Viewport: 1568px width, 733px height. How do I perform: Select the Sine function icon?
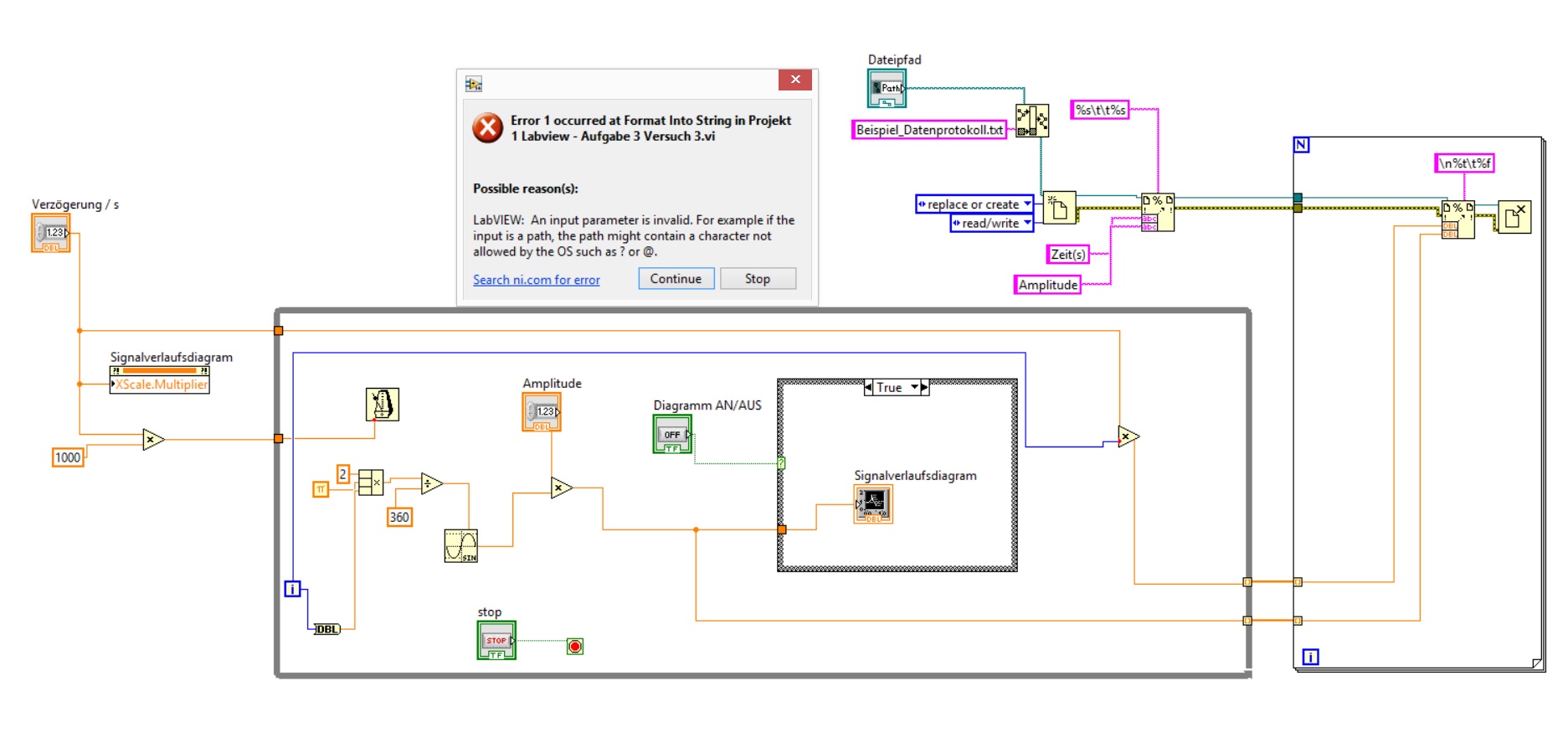pos(461,546)
